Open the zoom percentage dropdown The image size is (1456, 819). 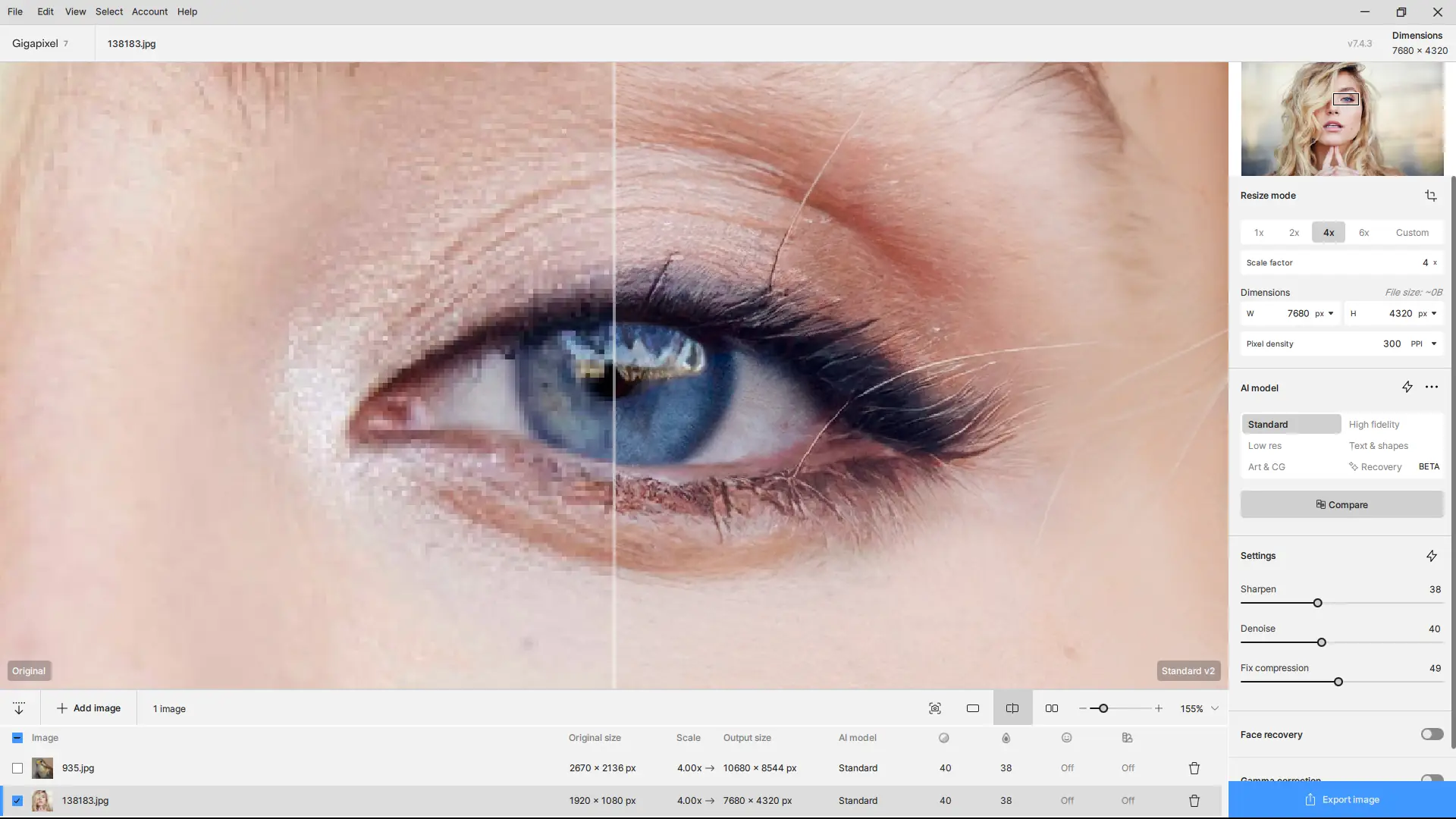coord(1215,708)
